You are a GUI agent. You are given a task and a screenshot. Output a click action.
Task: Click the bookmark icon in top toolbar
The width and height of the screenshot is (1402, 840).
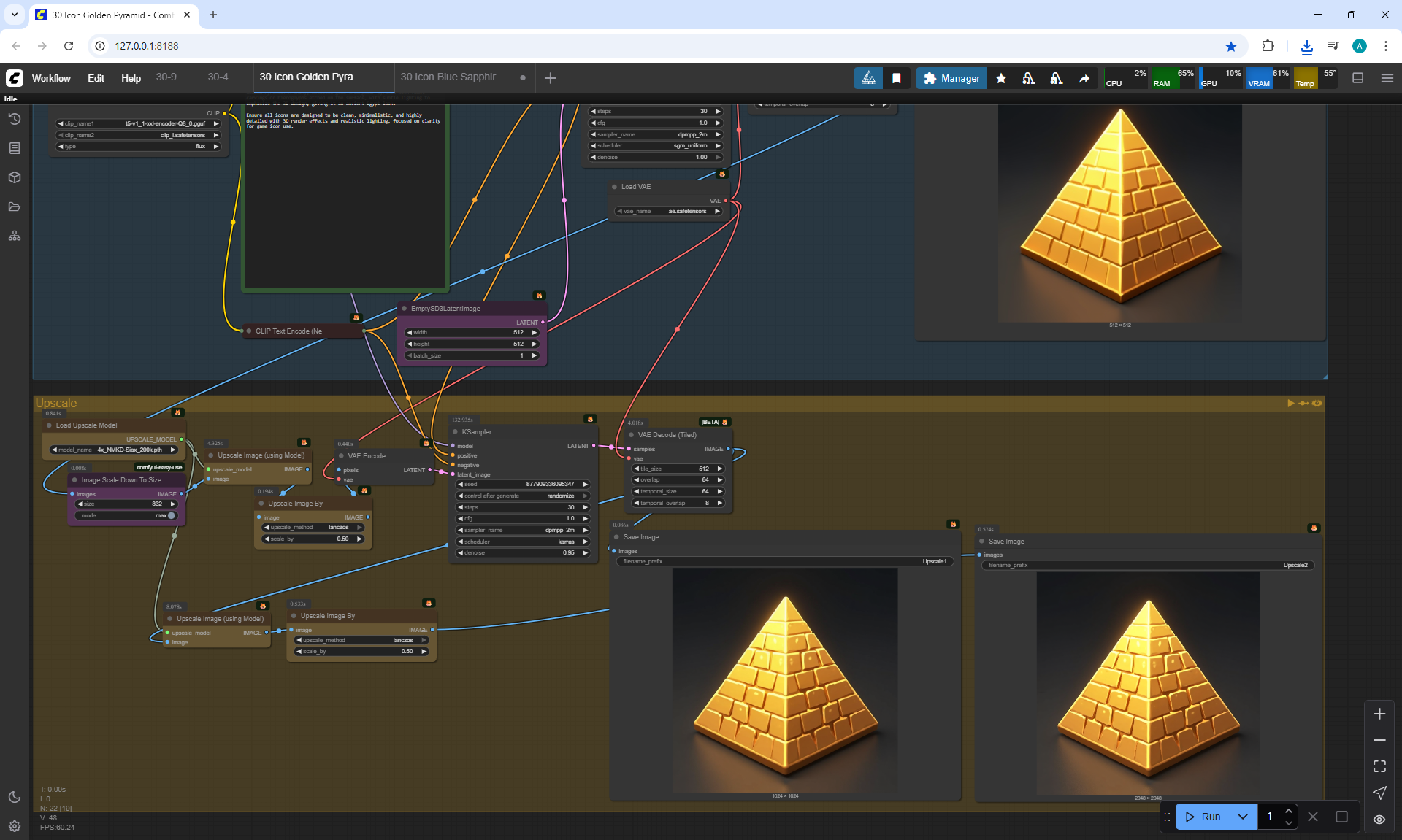coord(897,78)
